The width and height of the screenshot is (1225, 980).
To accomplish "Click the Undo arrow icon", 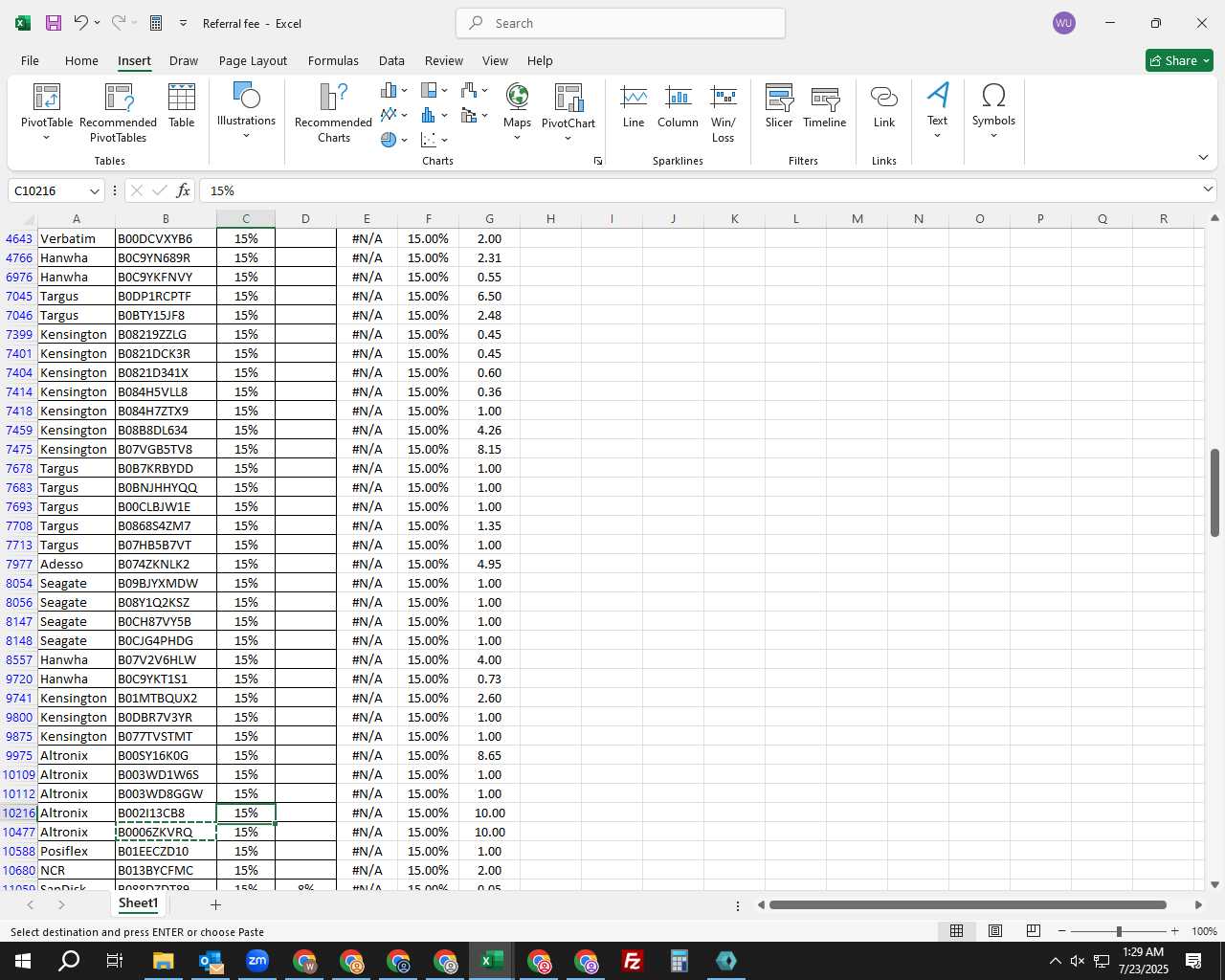I will click(x=81, y=23).
